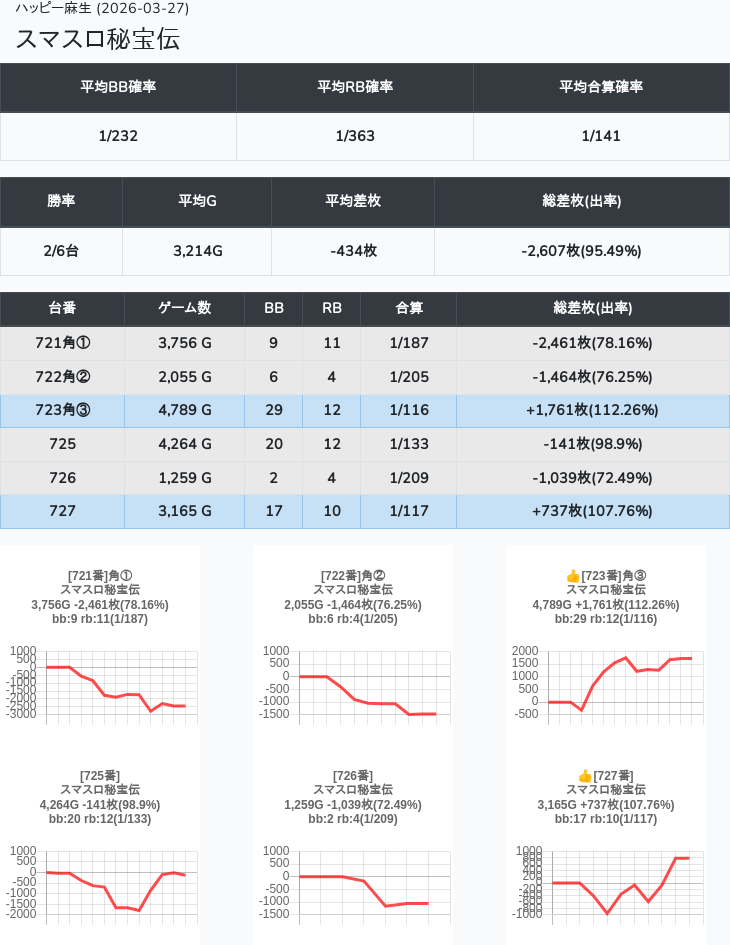Screen dimensions: 730x945
Task: Select the 727 machine number table cell
Action: click(x=62, y=511)
